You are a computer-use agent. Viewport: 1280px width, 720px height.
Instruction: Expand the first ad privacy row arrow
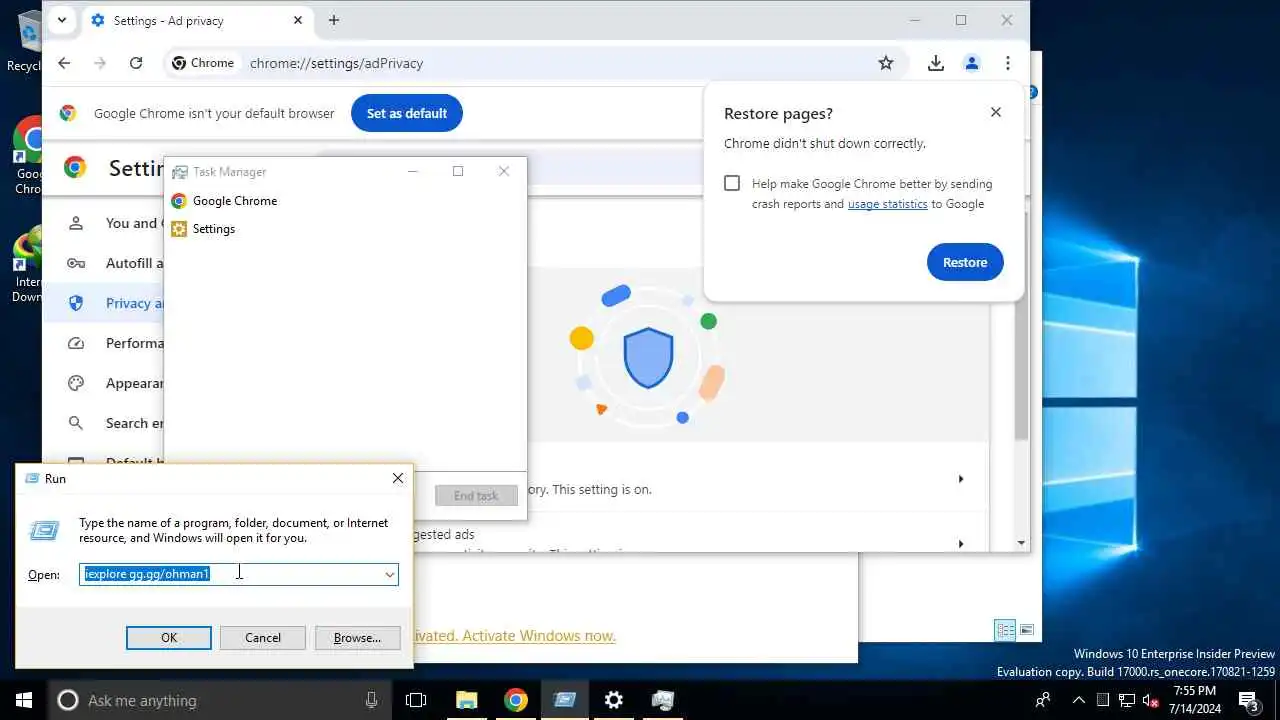[961, 479]
